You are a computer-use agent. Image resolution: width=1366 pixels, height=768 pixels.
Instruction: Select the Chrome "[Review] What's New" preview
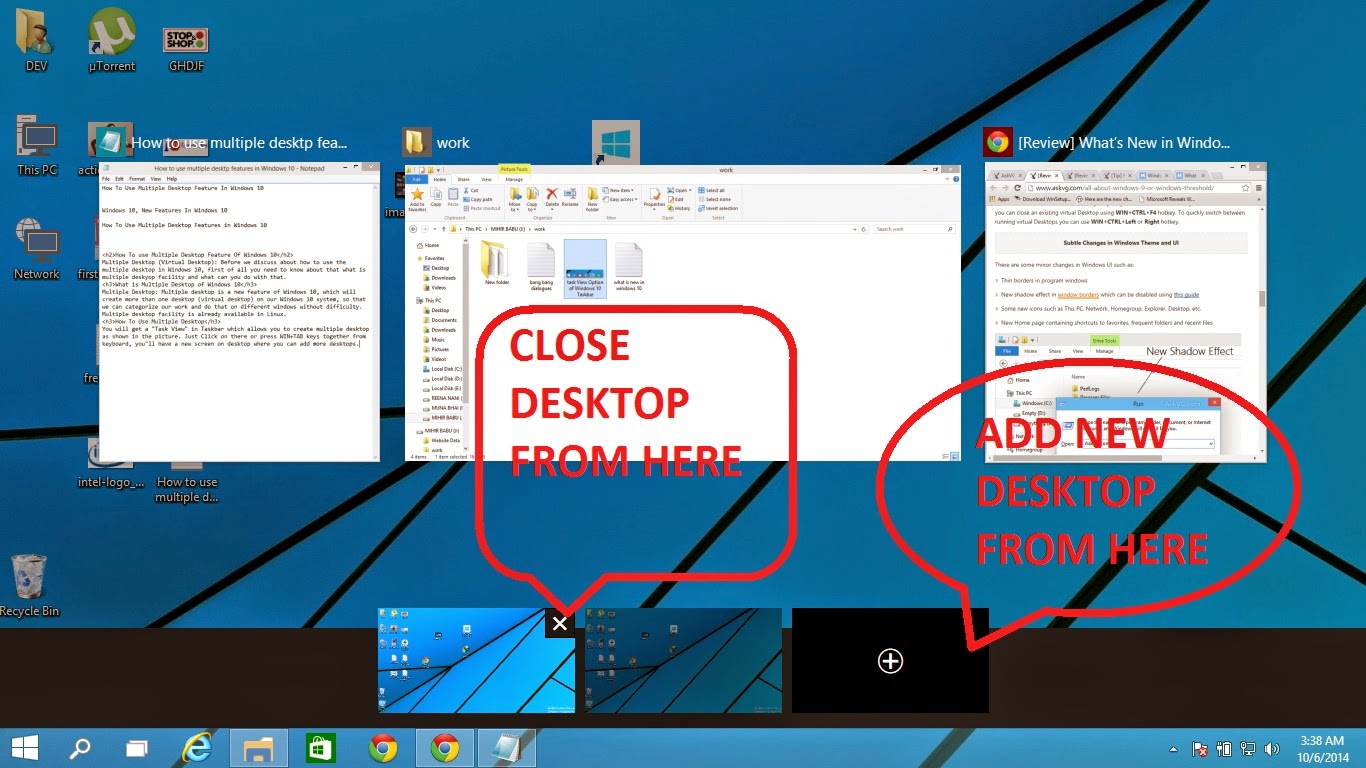(1125, 312)
